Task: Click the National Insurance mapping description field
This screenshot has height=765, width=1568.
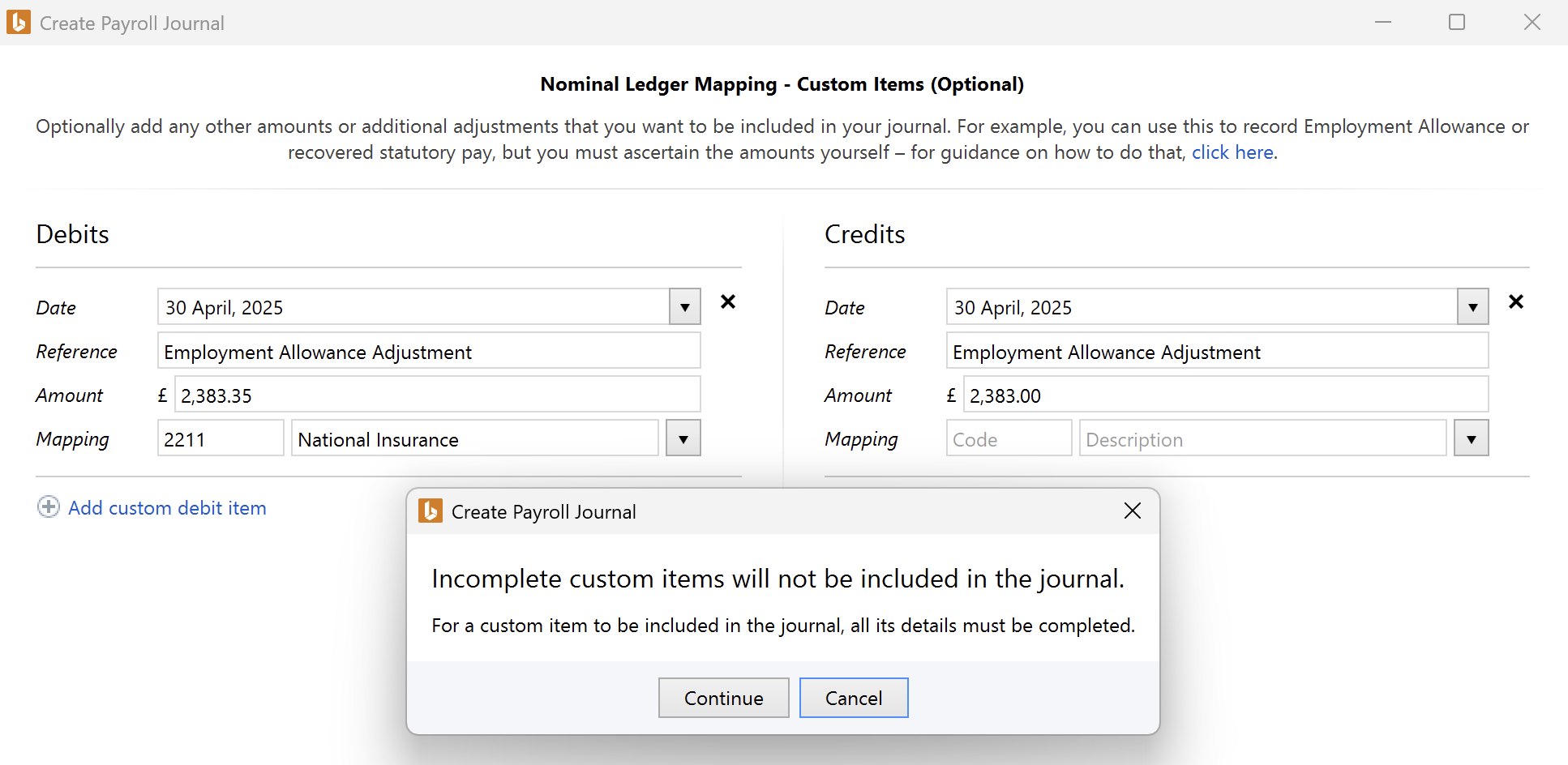Action: click(x=474, y=438)
